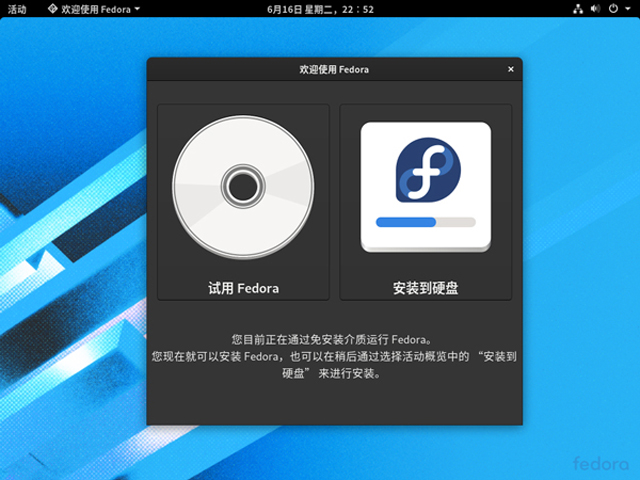Click the app icon beside 欢迎使用 Fedora menu
The width and height of the screenshot is (640, 480).
pyautogui.click(x=52, y=9)
